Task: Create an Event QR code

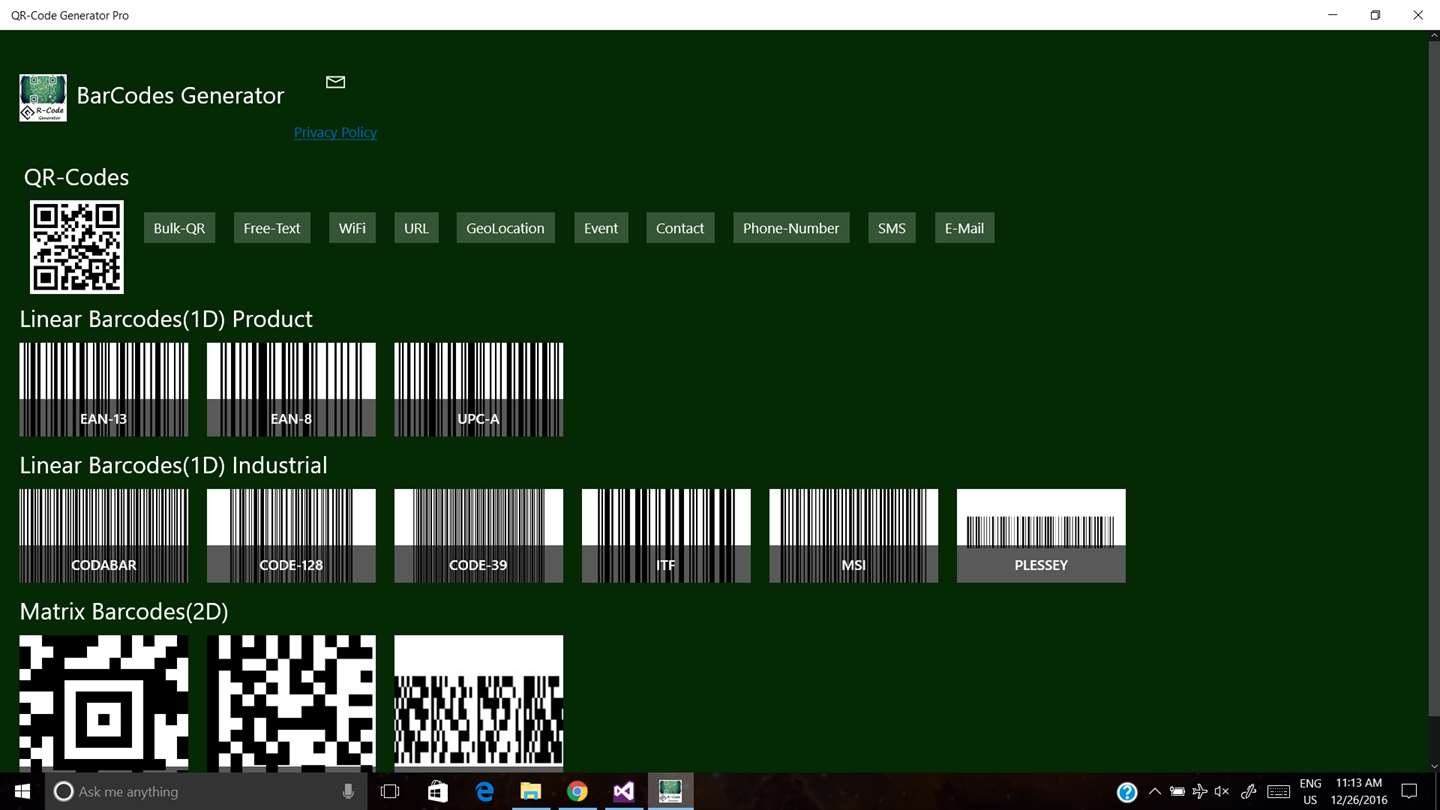Action: click(x=601, y=228)
